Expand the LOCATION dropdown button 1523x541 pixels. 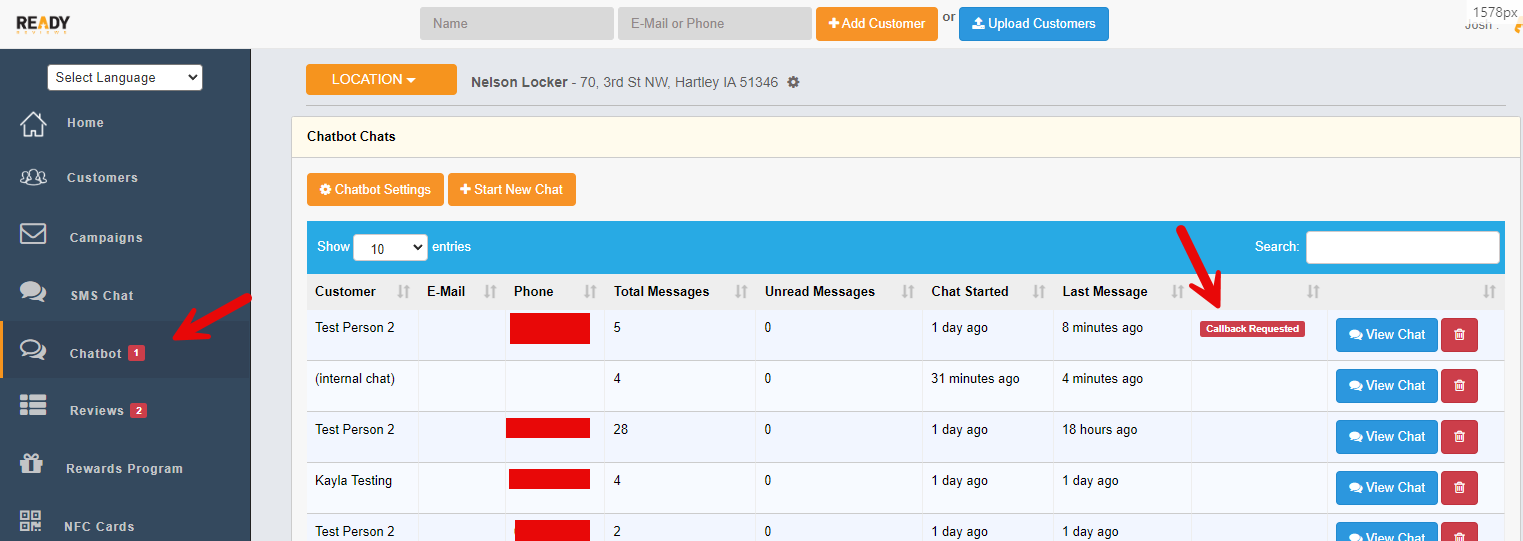pyautogui.click(x=381, y=80)
